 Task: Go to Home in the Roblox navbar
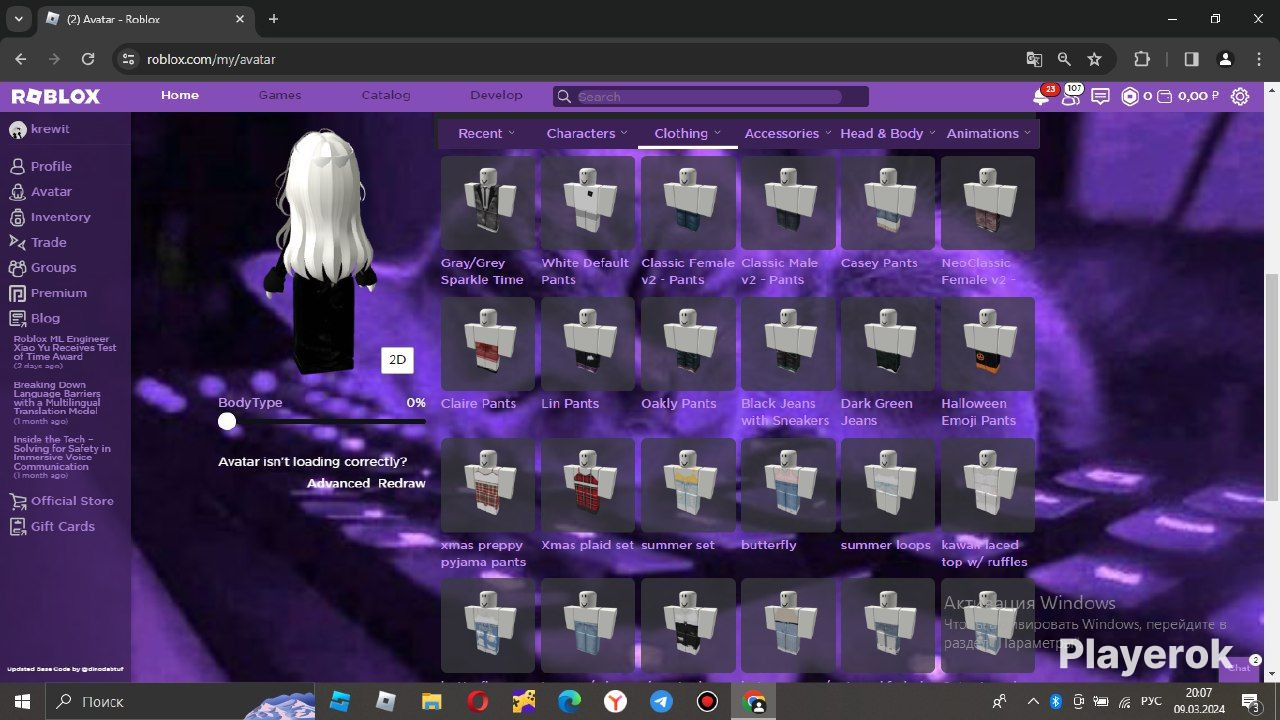(x=180, y=96)
